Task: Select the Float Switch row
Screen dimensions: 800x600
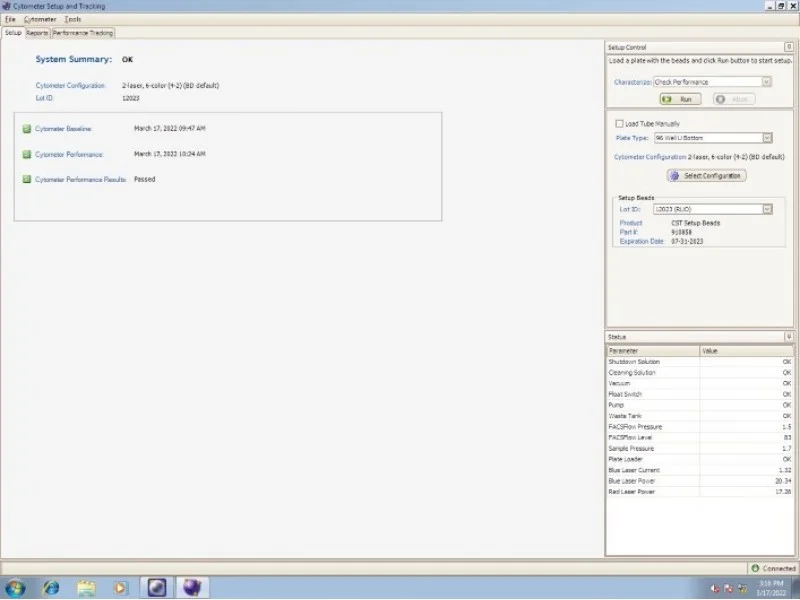Action: [x=699, y=394]
